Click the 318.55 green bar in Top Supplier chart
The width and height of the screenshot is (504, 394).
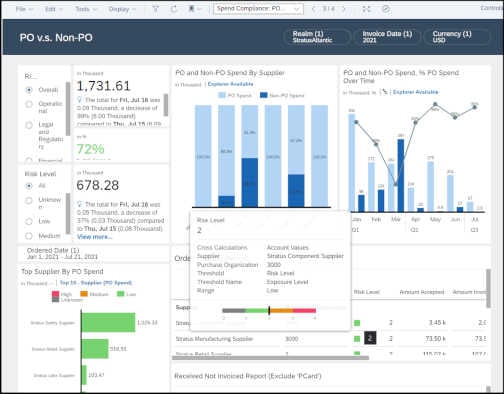[x=95, y=349]
